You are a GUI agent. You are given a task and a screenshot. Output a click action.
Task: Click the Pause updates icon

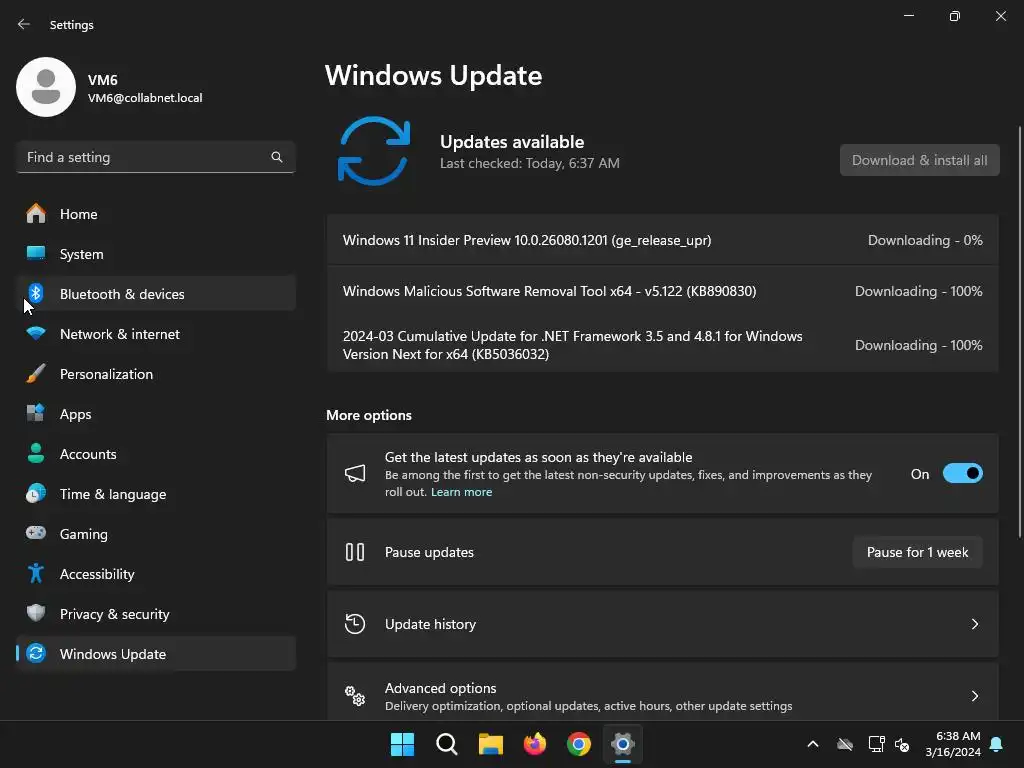355,552
